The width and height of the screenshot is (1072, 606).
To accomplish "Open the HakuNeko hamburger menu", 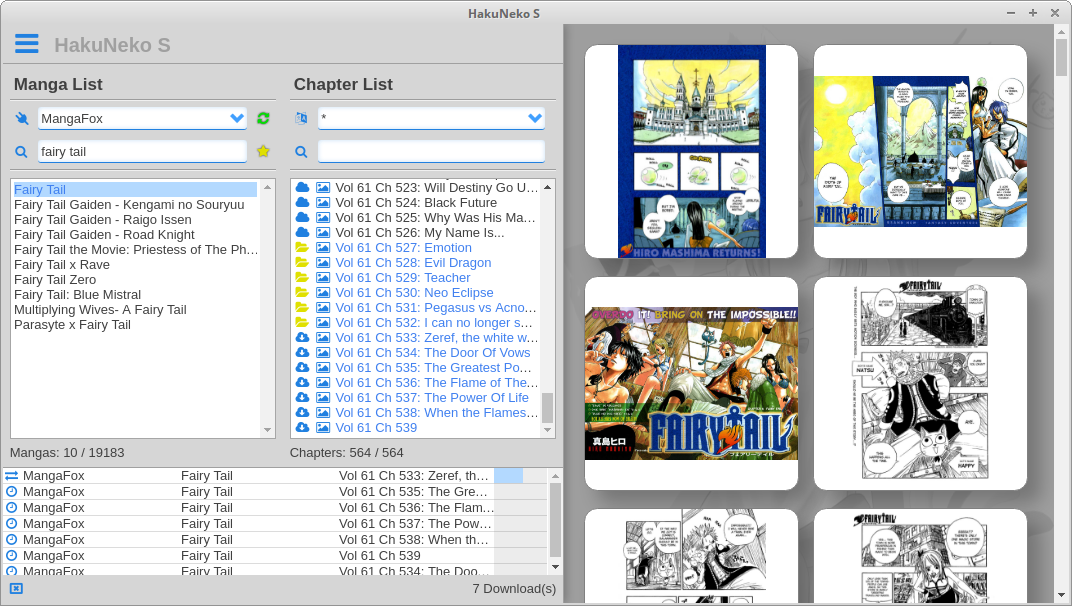I will pyautogui.click(x=26, y=43).
